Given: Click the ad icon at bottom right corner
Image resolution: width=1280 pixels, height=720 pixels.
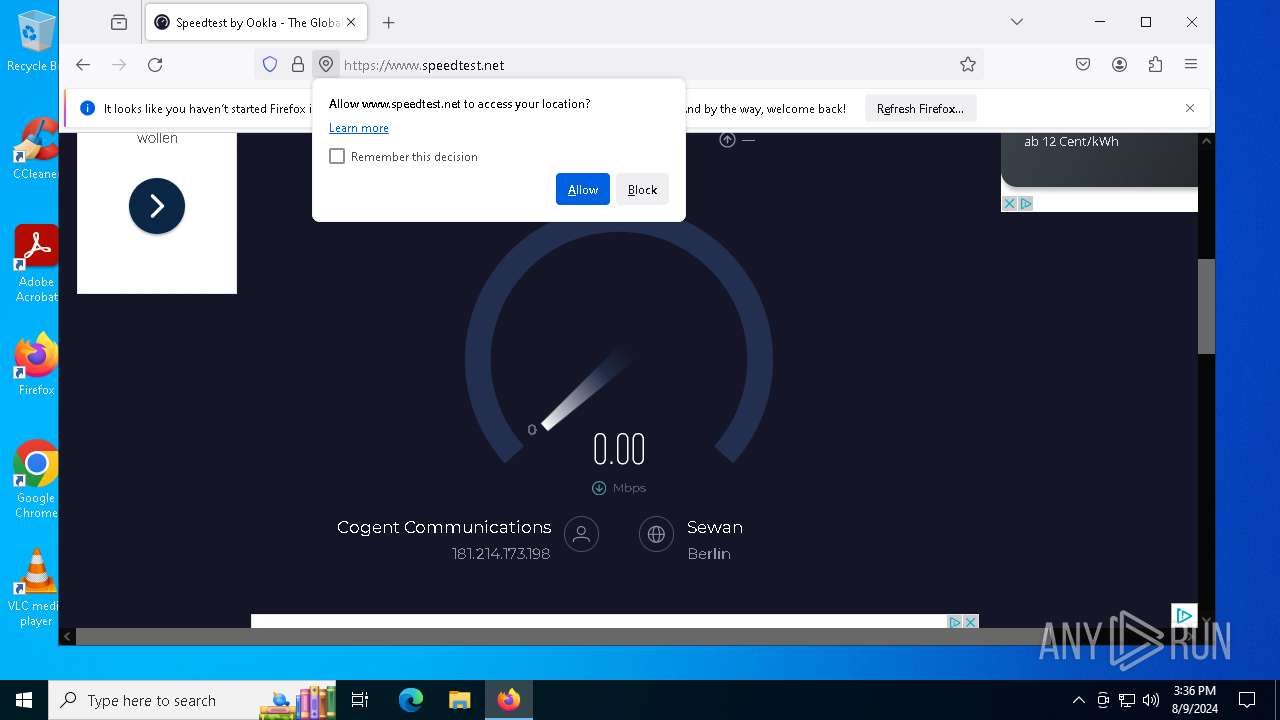Looking at the screenshot, I should (1184, 616).
